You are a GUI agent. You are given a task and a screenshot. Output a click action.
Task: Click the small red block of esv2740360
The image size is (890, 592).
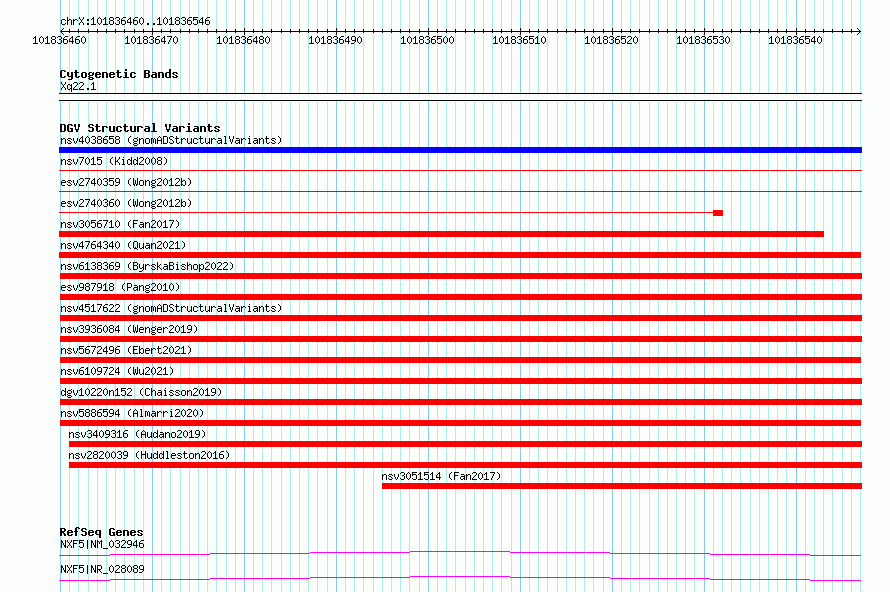(x=718, y=213)
